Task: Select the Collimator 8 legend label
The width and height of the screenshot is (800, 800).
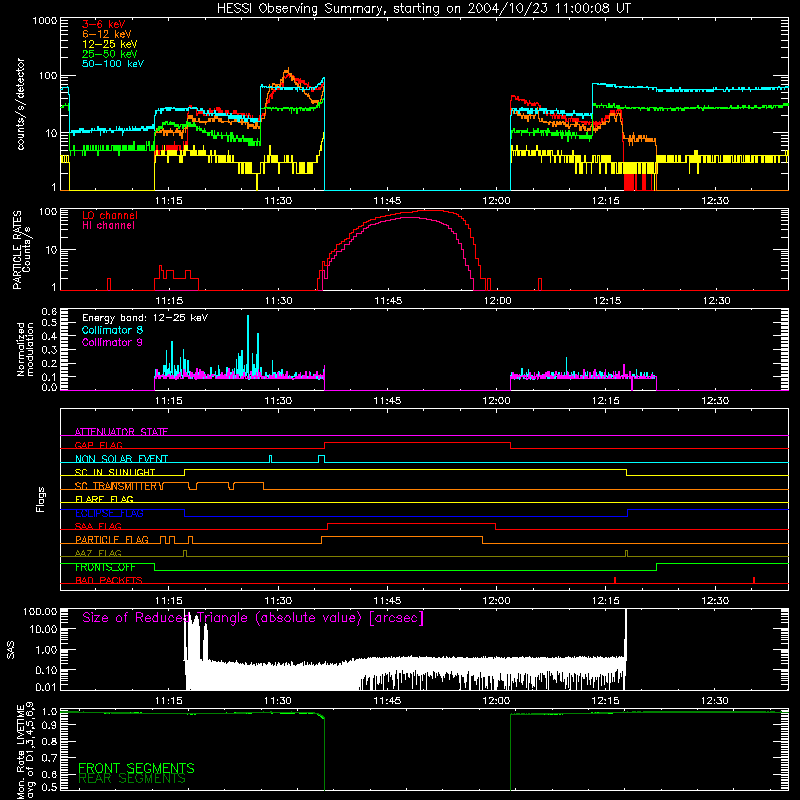Action: pyautogui.click(x=112, y=330)
